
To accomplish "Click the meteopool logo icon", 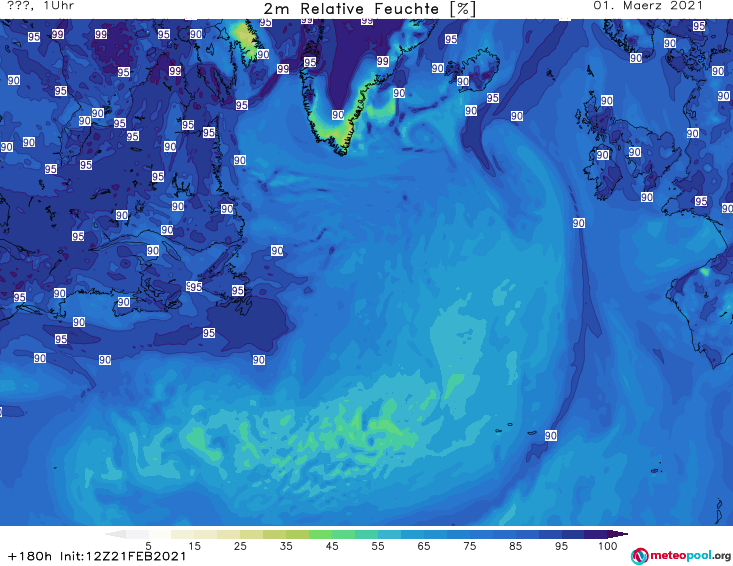I will (640, 556).
